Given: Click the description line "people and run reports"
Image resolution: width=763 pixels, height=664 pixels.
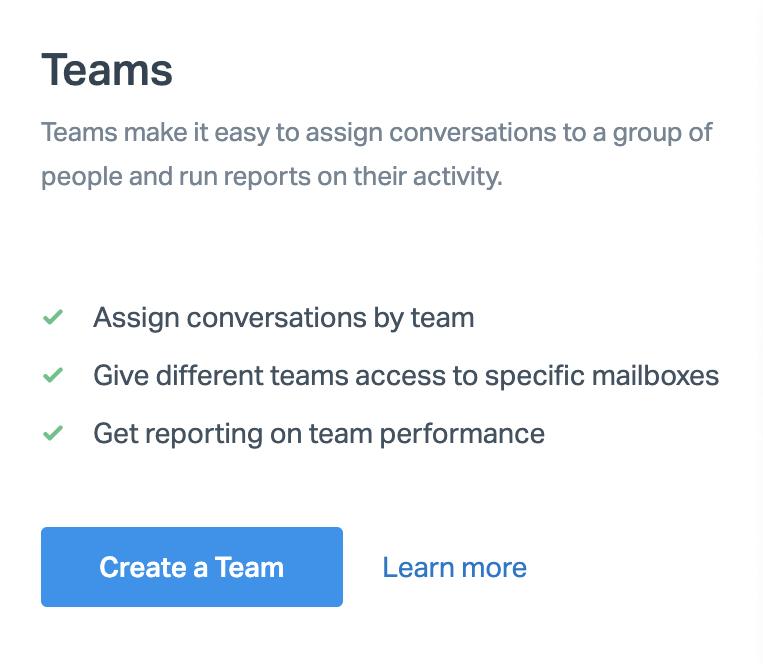Looking at the screenshot, I should point(271,178).
